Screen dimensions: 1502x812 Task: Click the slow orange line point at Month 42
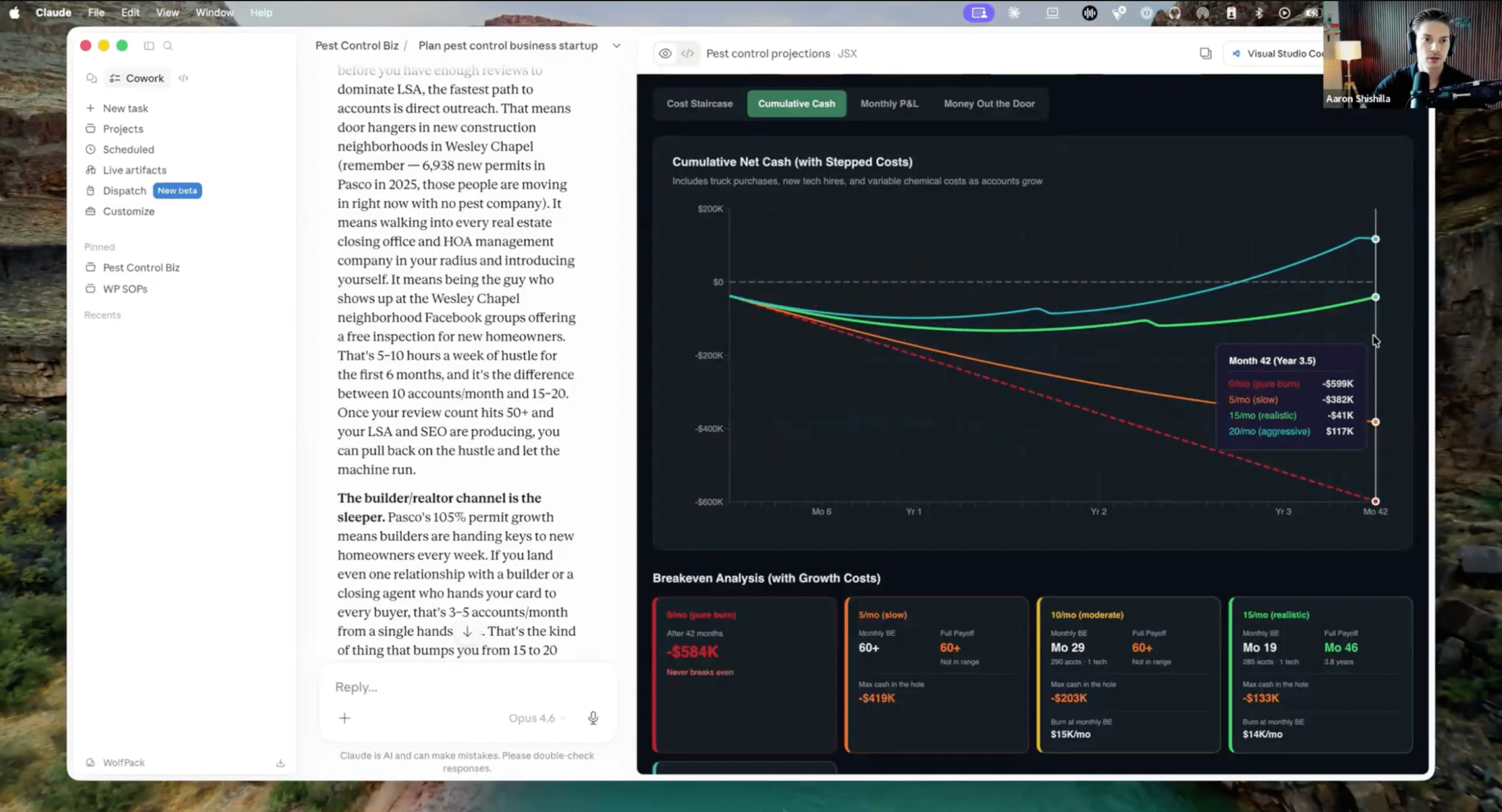pos(1375,422)
